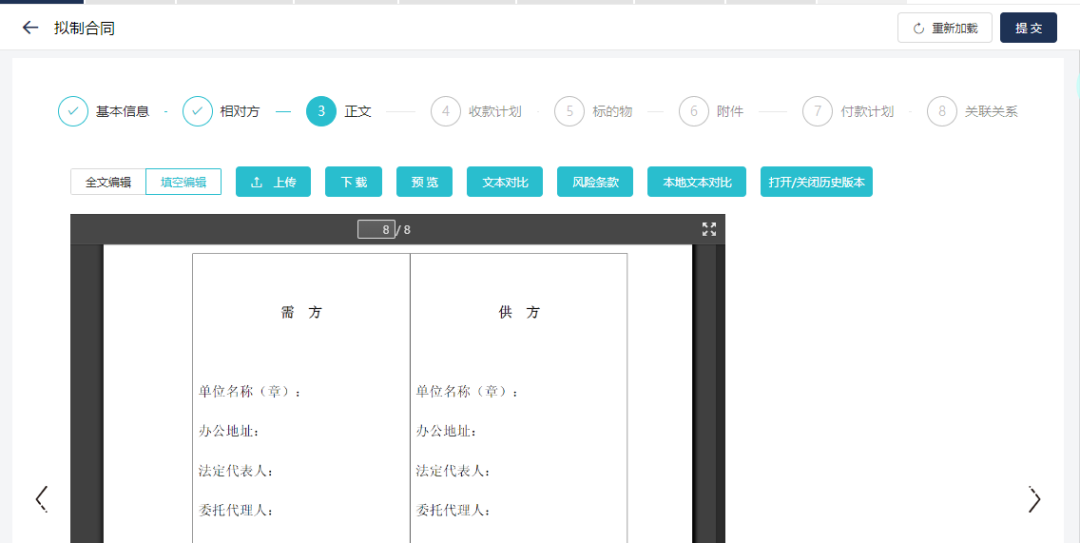
Task: Click step 3 正文 circle
Action: 321,111
